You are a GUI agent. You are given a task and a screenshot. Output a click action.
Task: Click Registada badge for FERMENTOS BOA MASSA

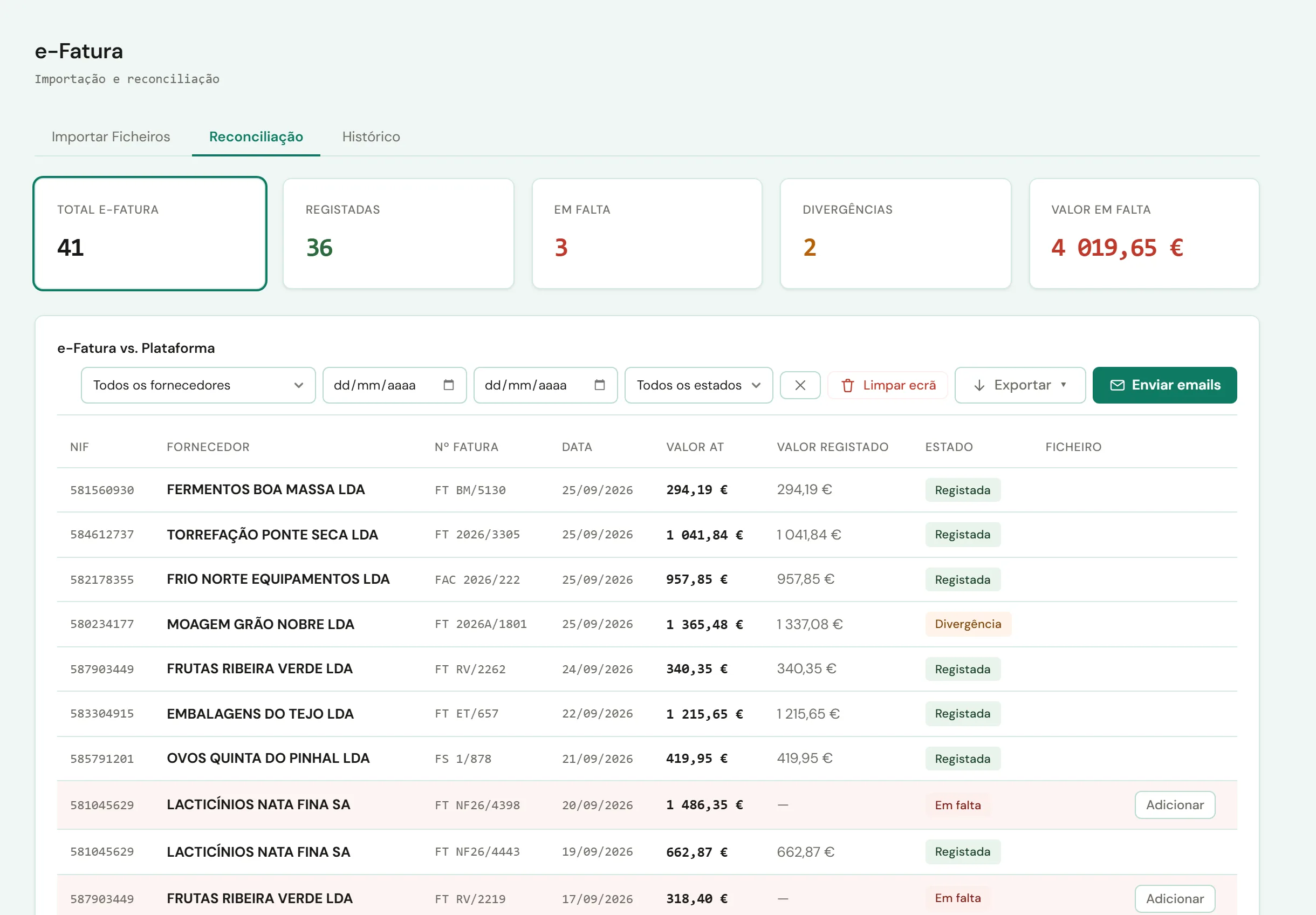point(963,490)
